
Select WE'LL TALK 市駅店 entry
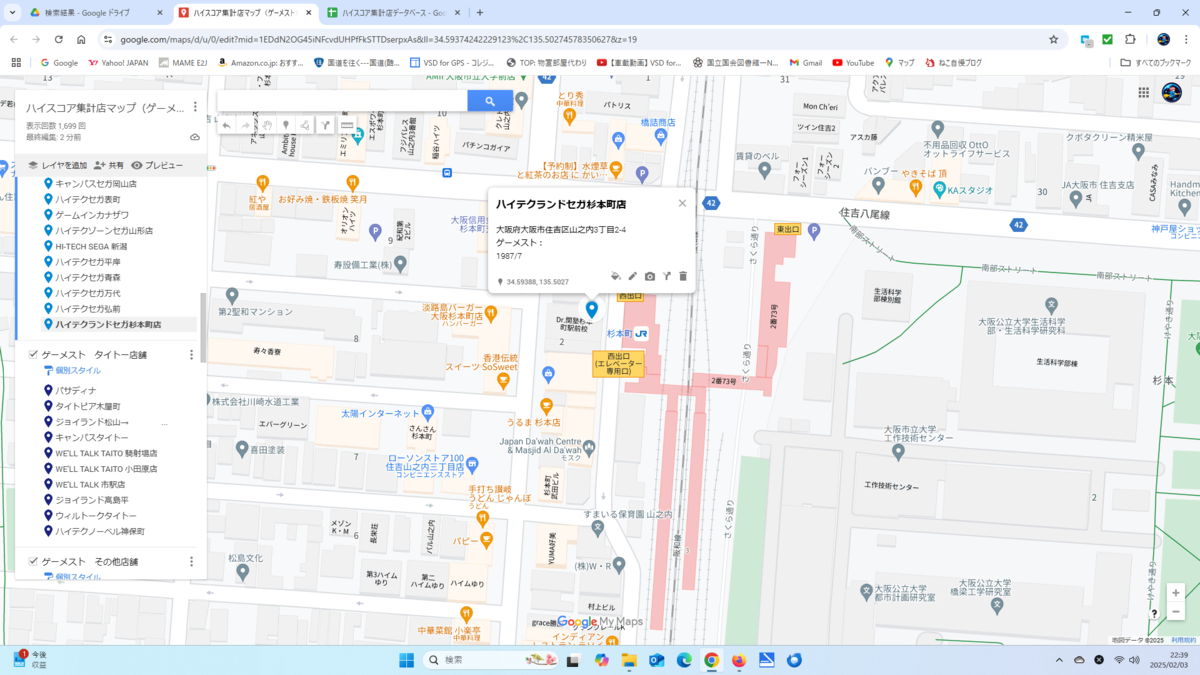[x=91, y=484]
